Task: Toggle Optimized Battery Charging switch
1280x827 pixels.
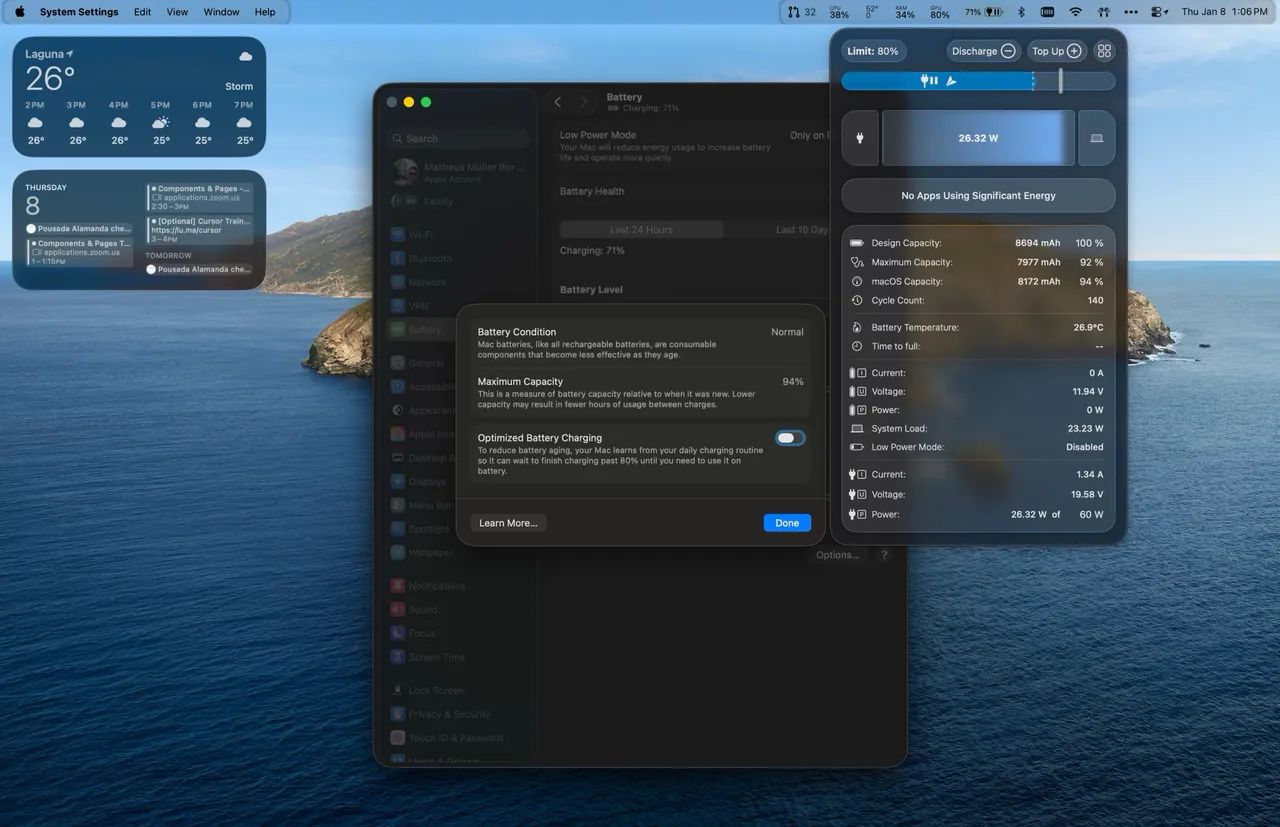Action: pos(789,438)
